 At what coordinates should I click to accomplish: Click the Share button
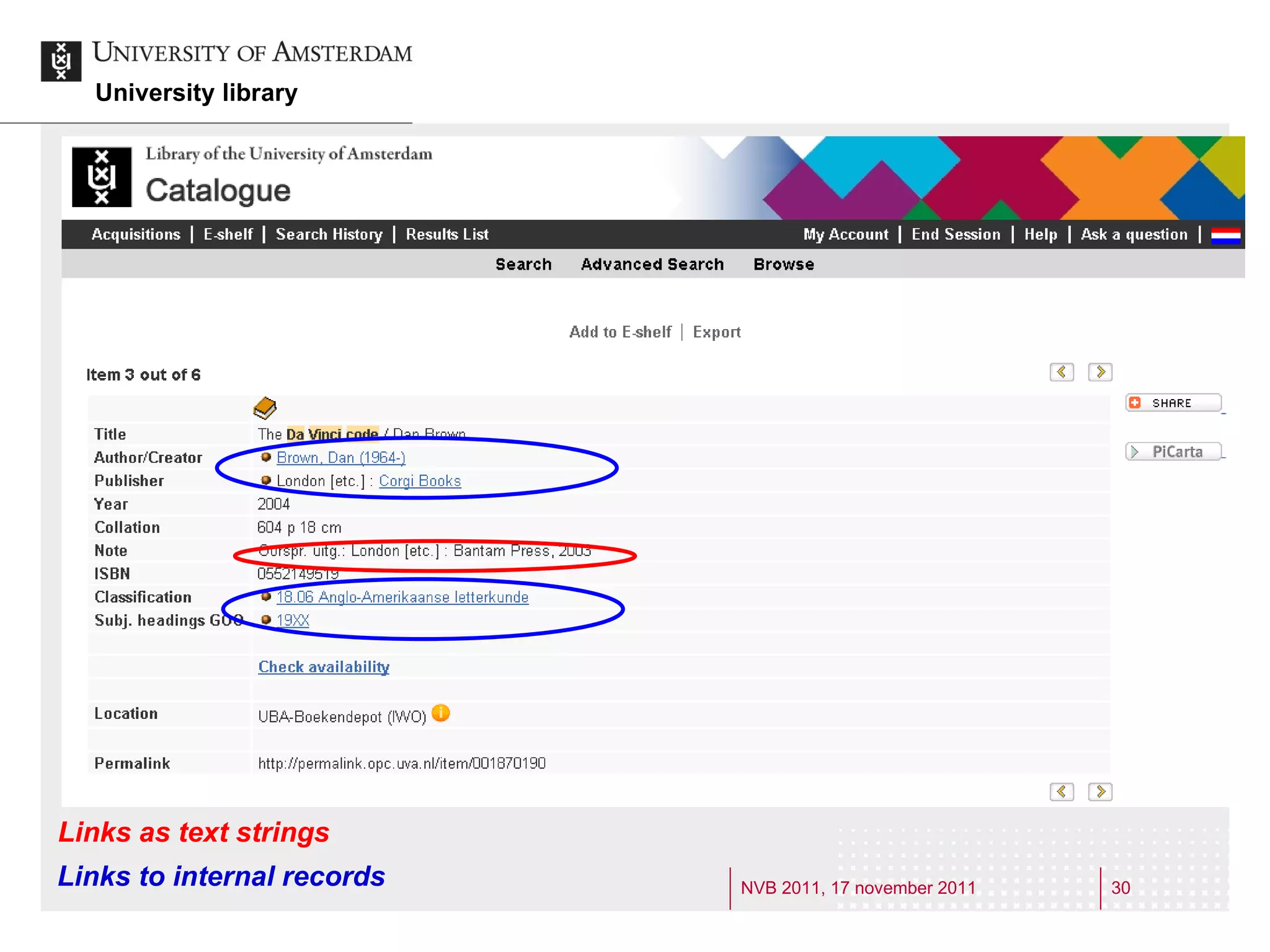pos(1173,403)
